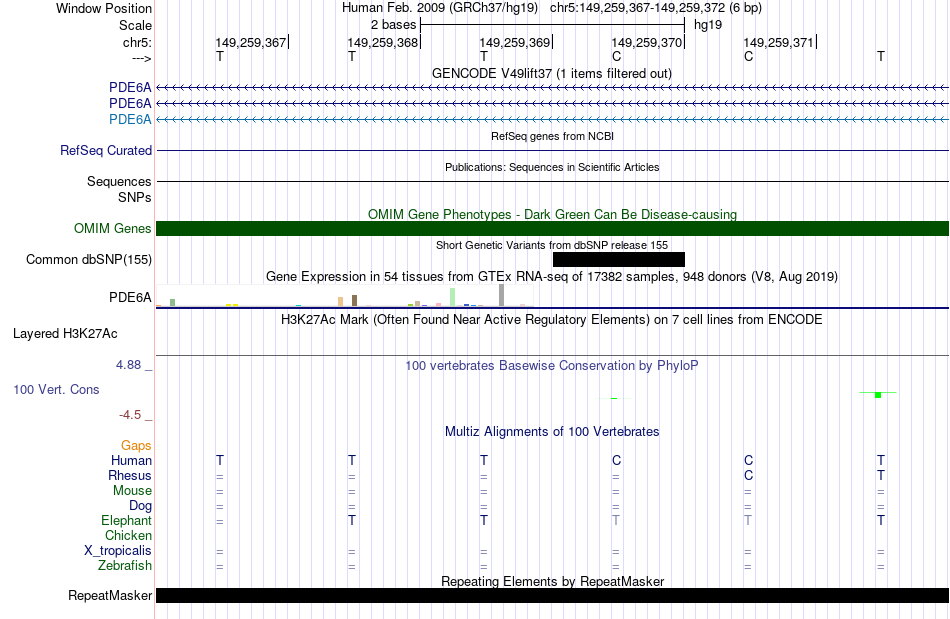The width and height of the screenshot is (950, 619).
Task: Click Short Genetic Variants from dbSNP title
Action: (x=552, y=245)
